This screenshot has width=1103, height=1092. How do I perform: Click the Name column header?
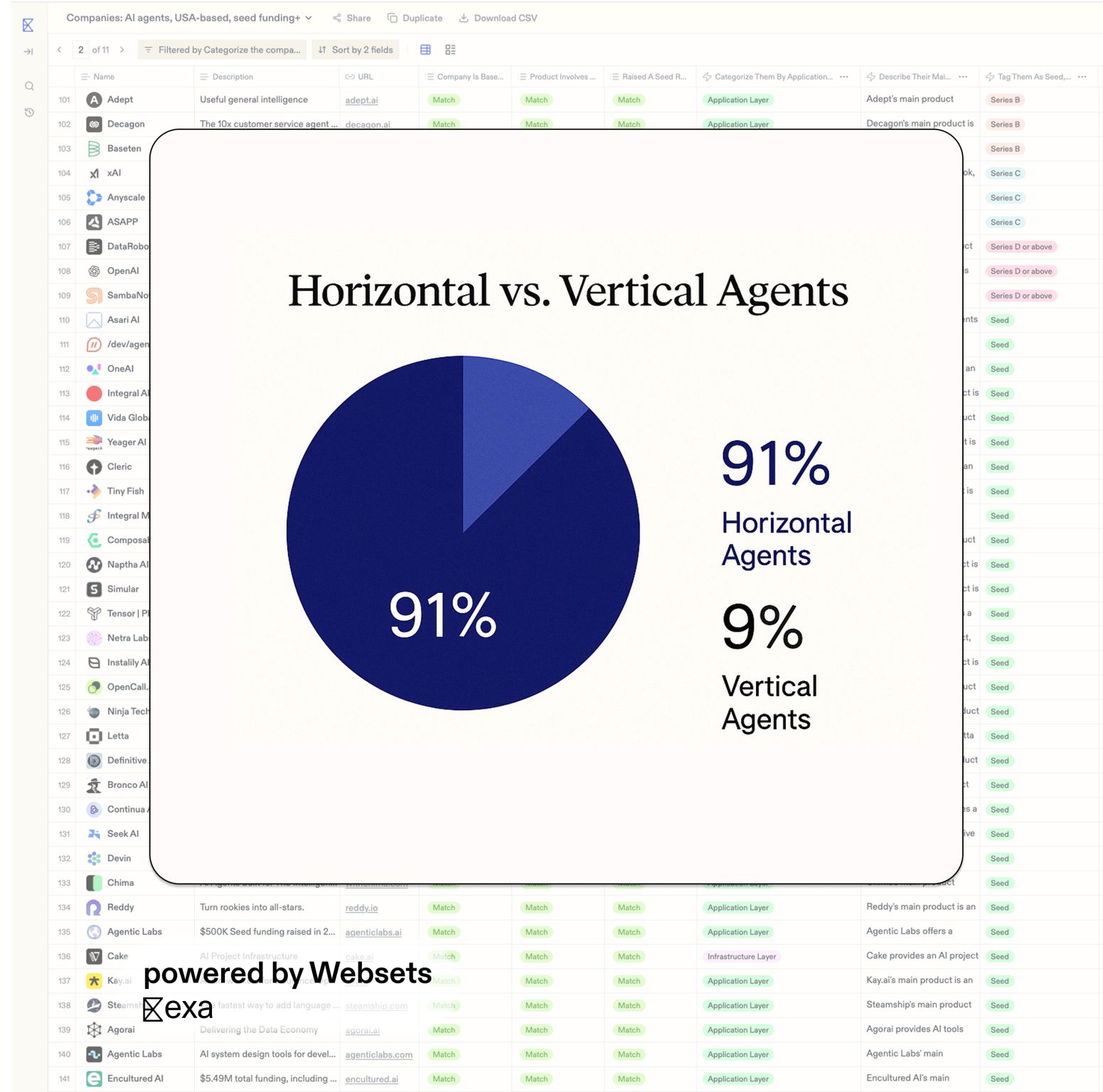(104, 77)
